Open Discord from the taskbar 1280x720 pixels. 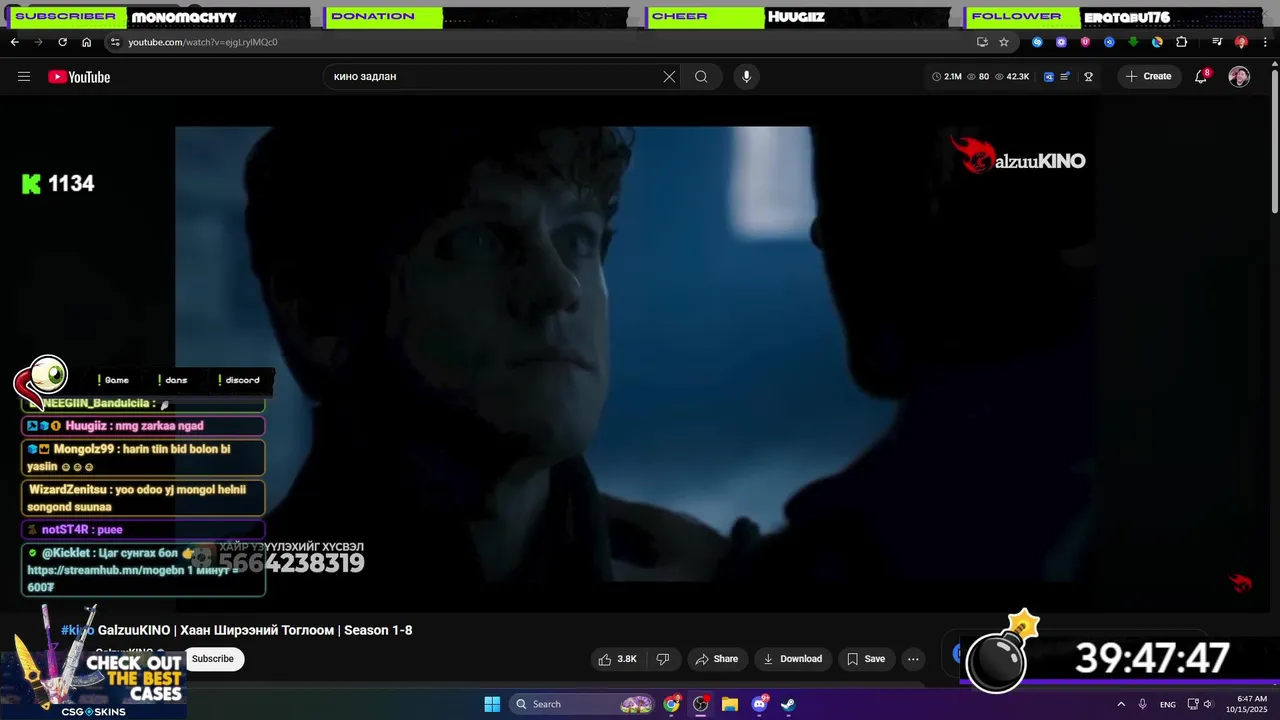tap(759, 704)
